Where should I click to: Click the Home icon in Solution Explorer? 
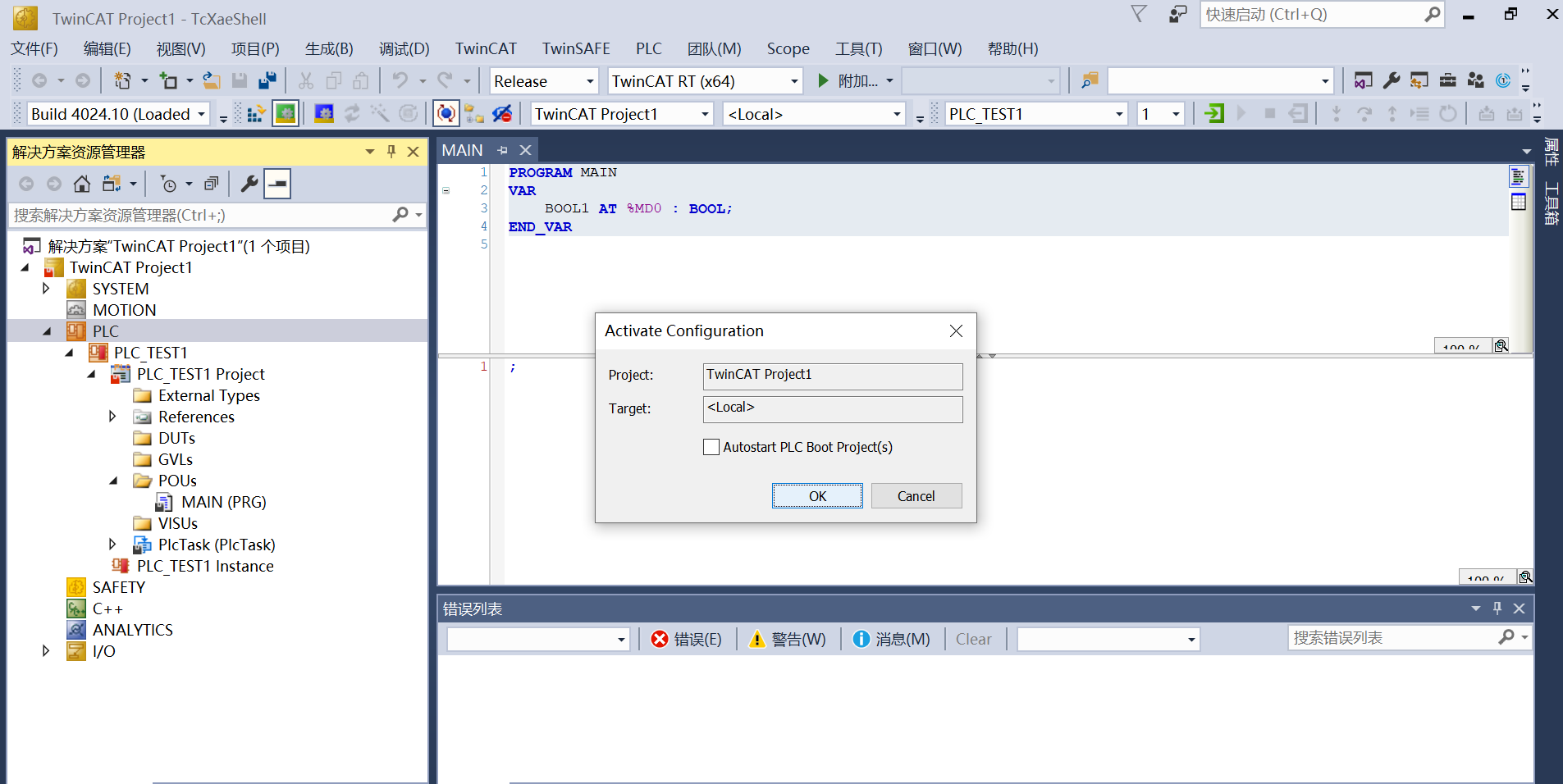tap(82, 184)
